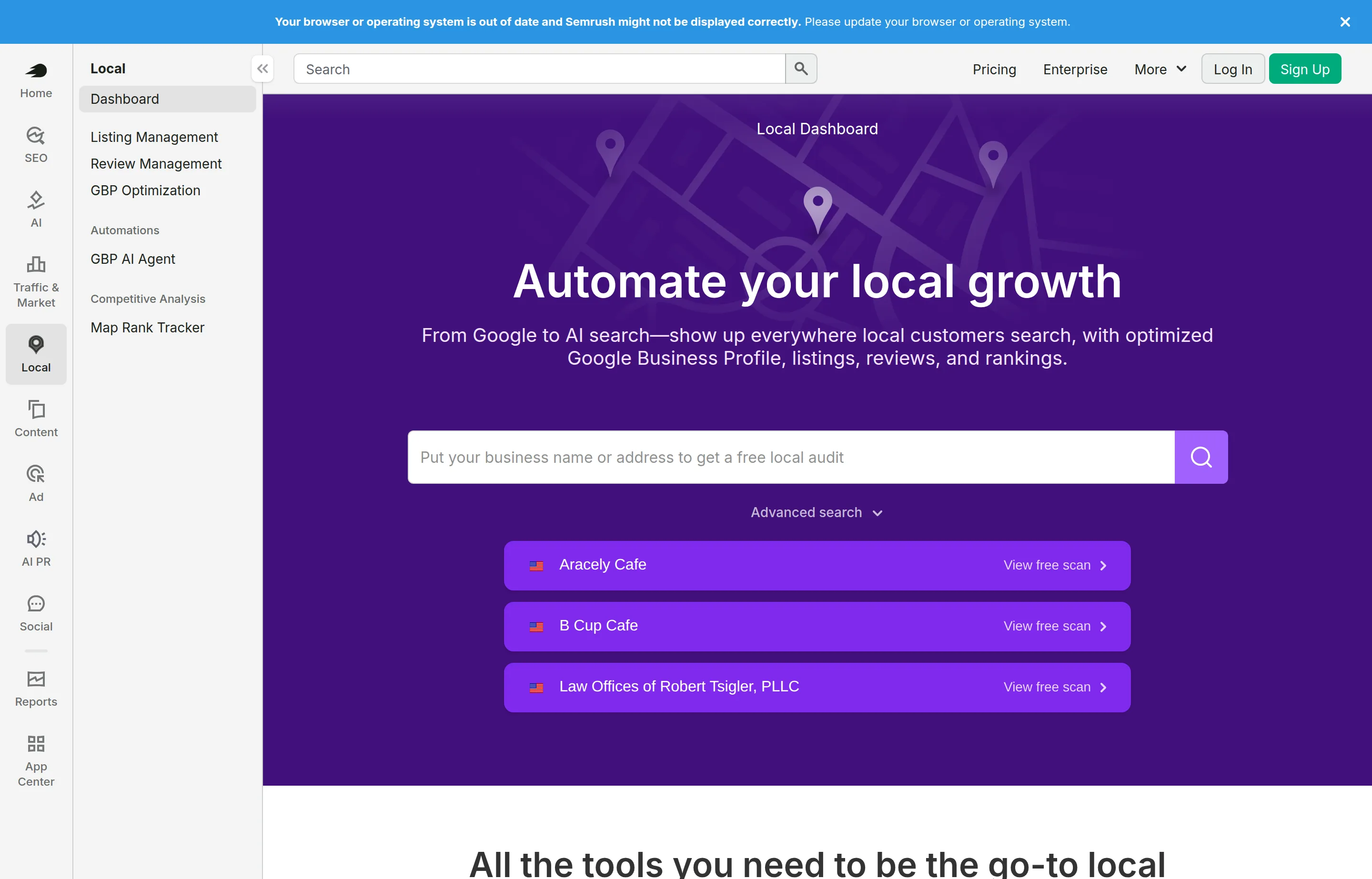Click the purple local audit search button
The image size is (1372, 879).
click(1200, 457)
